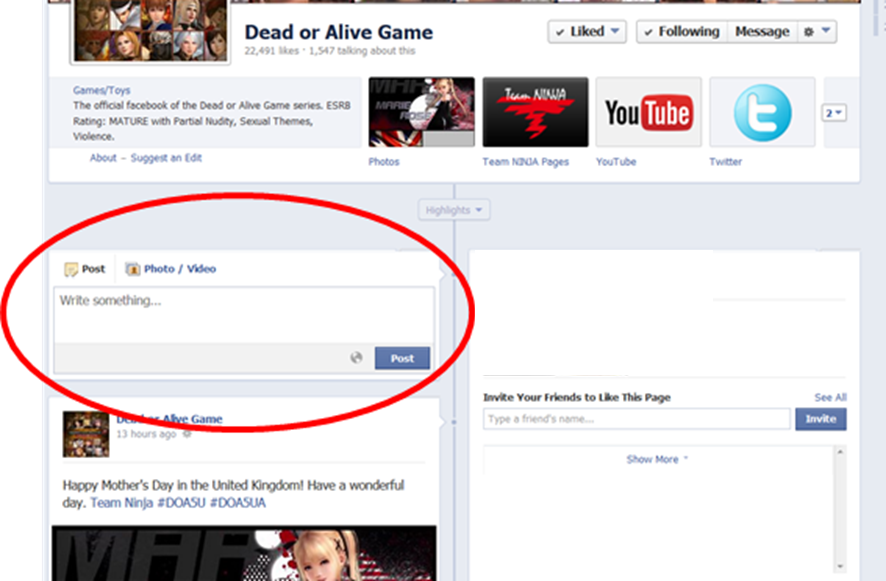
Task: Click the Invite Your Friends heading
Action: click(577, 397)
